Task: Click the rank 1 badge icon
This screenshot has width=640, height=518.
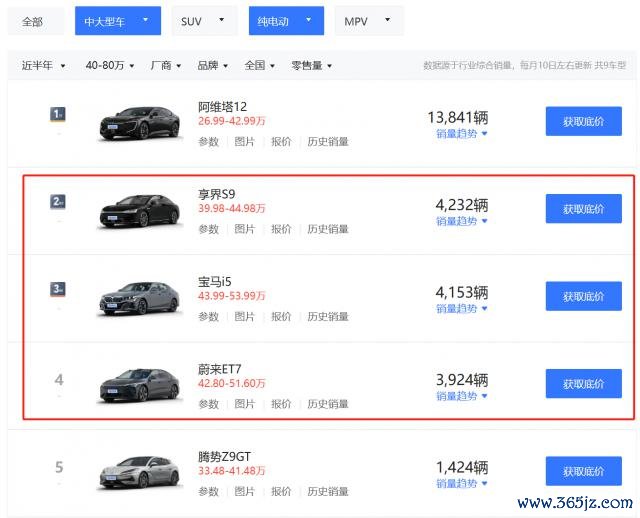Action: coord(58,114)
